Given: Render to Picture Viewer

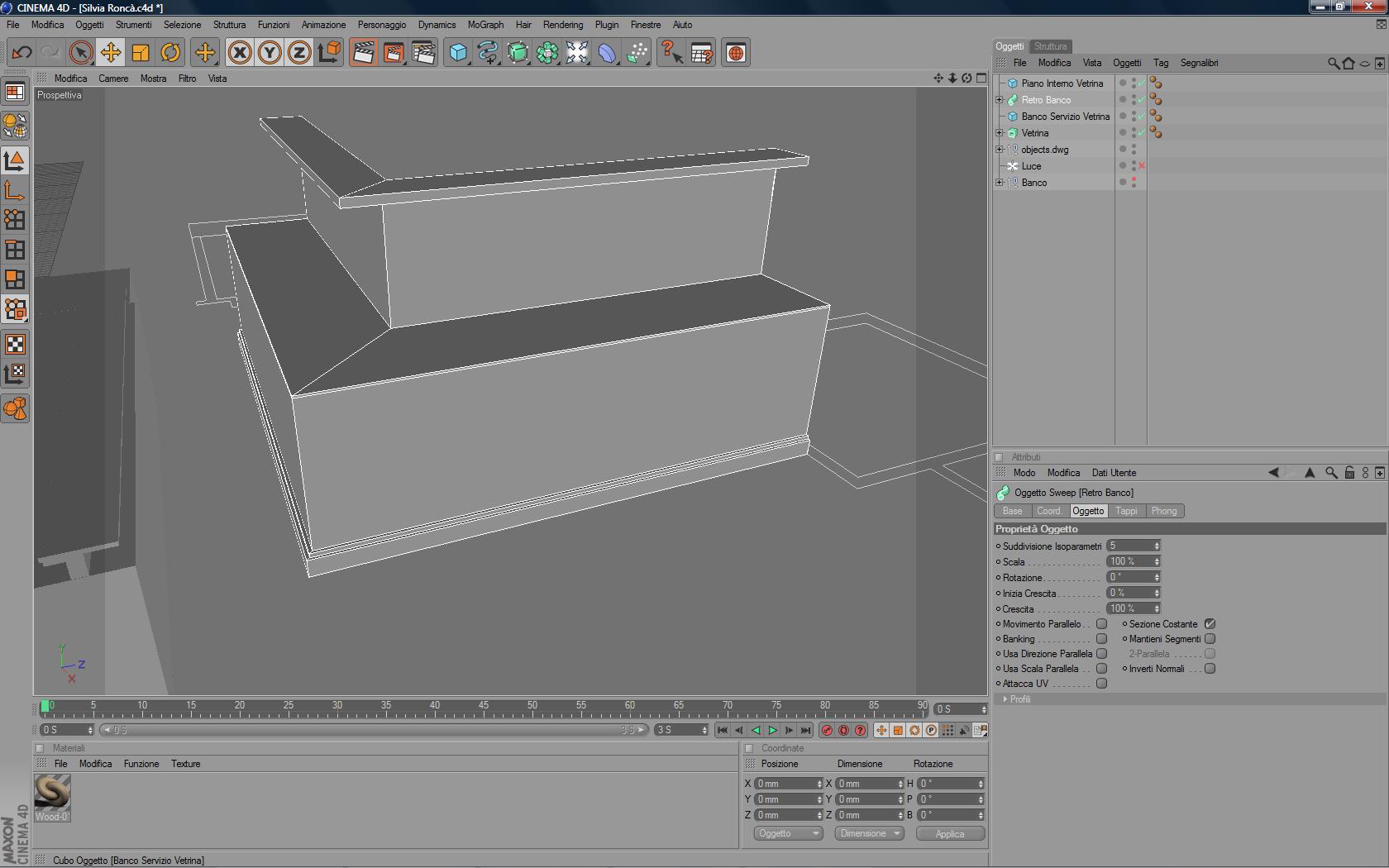Looking at the screenshot, I should (394, 53).
